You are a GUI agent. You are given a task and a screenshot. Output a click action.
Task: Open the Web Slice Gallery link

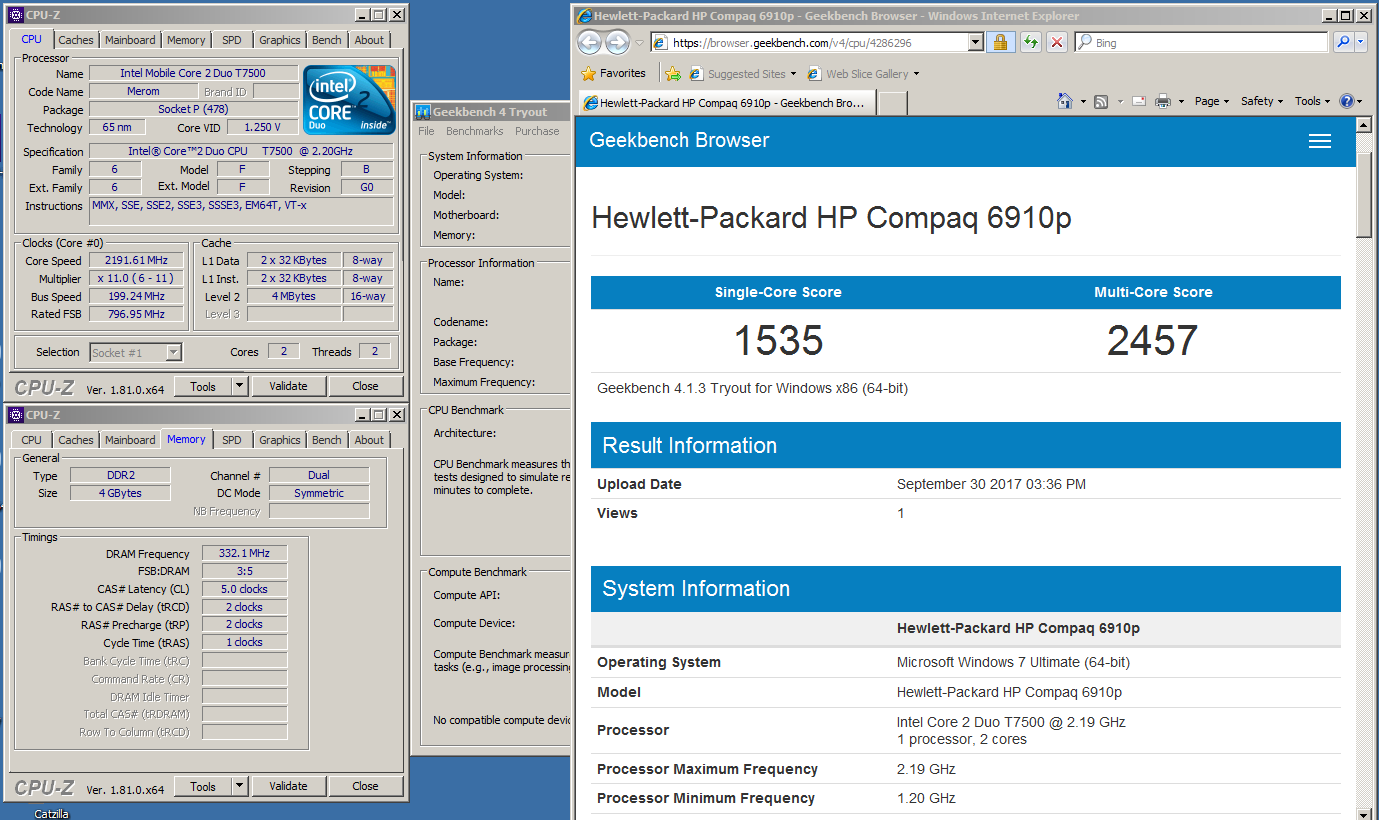863,74
